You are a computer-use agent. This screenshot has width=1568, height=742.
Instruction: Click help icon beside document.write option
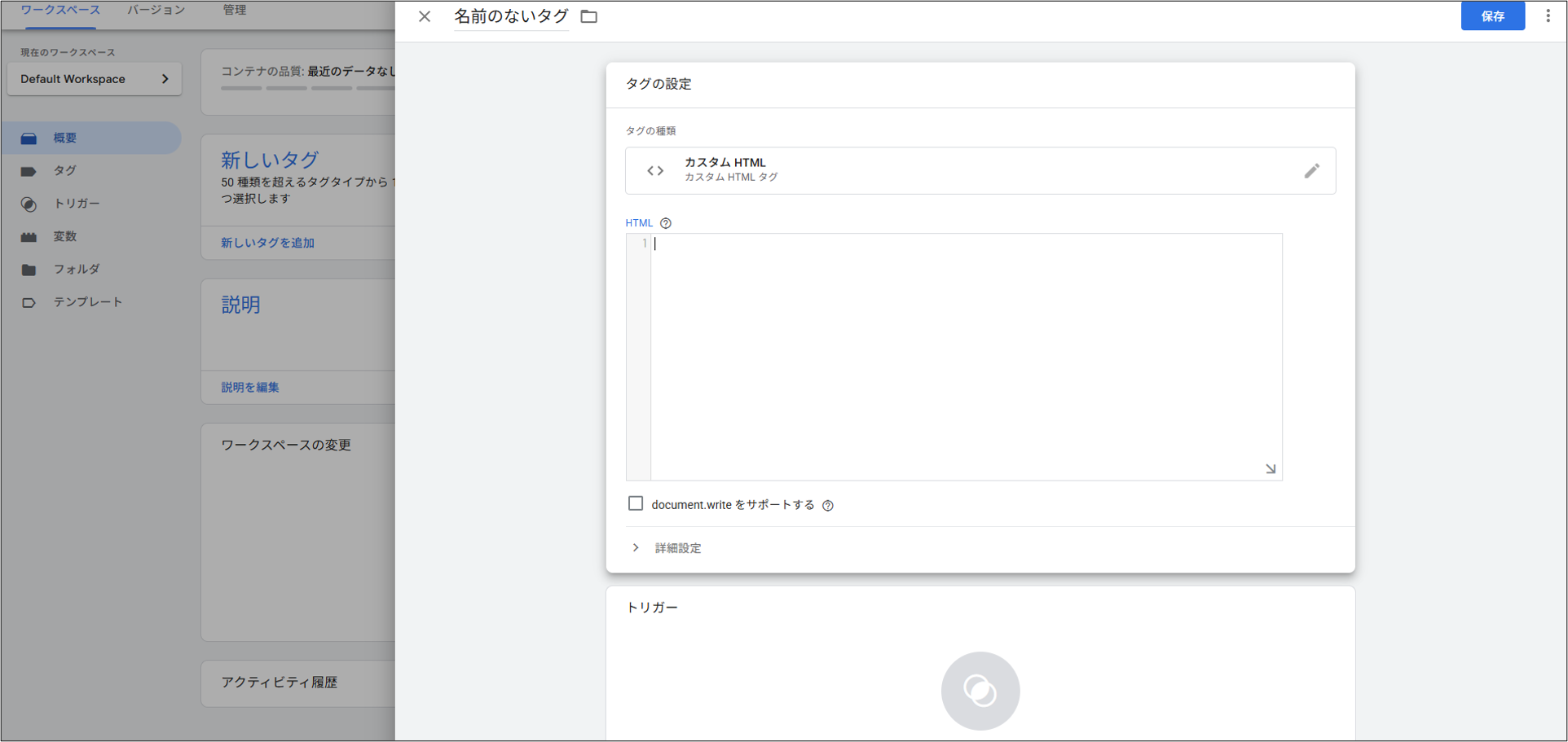point(828,506)
